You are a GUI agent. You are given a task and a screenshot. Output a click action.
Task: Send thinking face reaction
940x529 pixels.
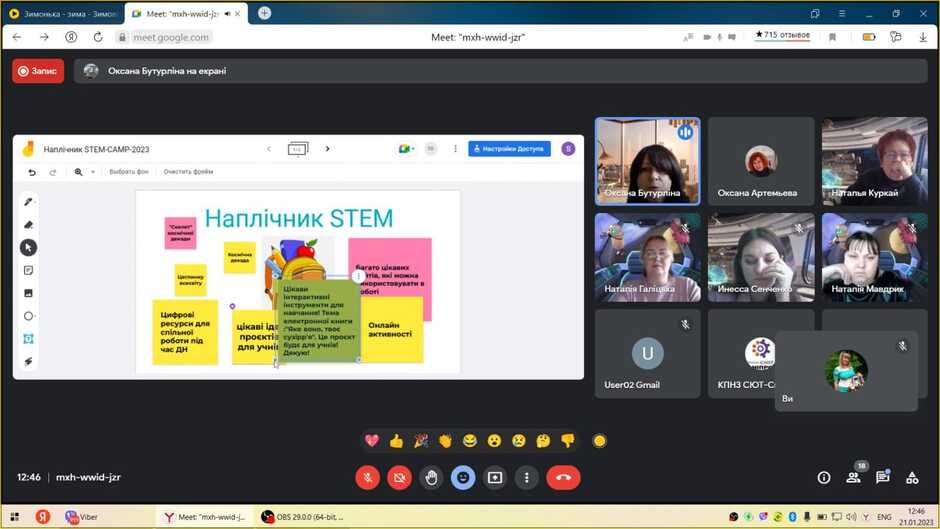point(543,441)
